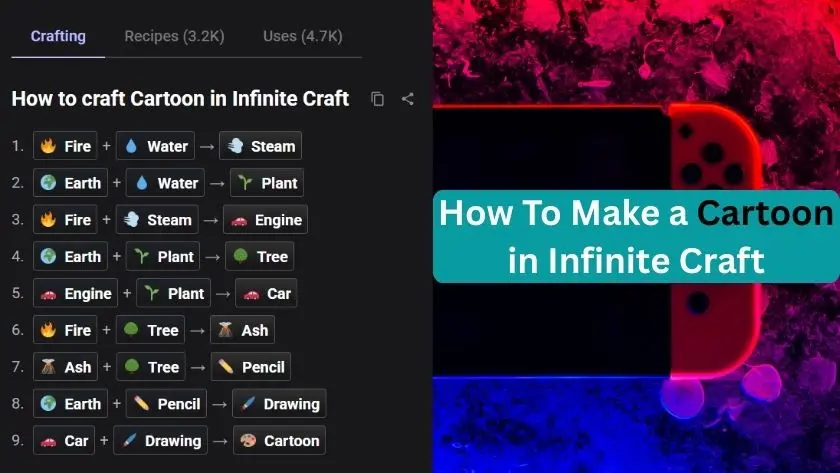Screen dimensions: 840x473
Task: Click the Tree ingredient in step 6
Action: click(x=151, y=330)
